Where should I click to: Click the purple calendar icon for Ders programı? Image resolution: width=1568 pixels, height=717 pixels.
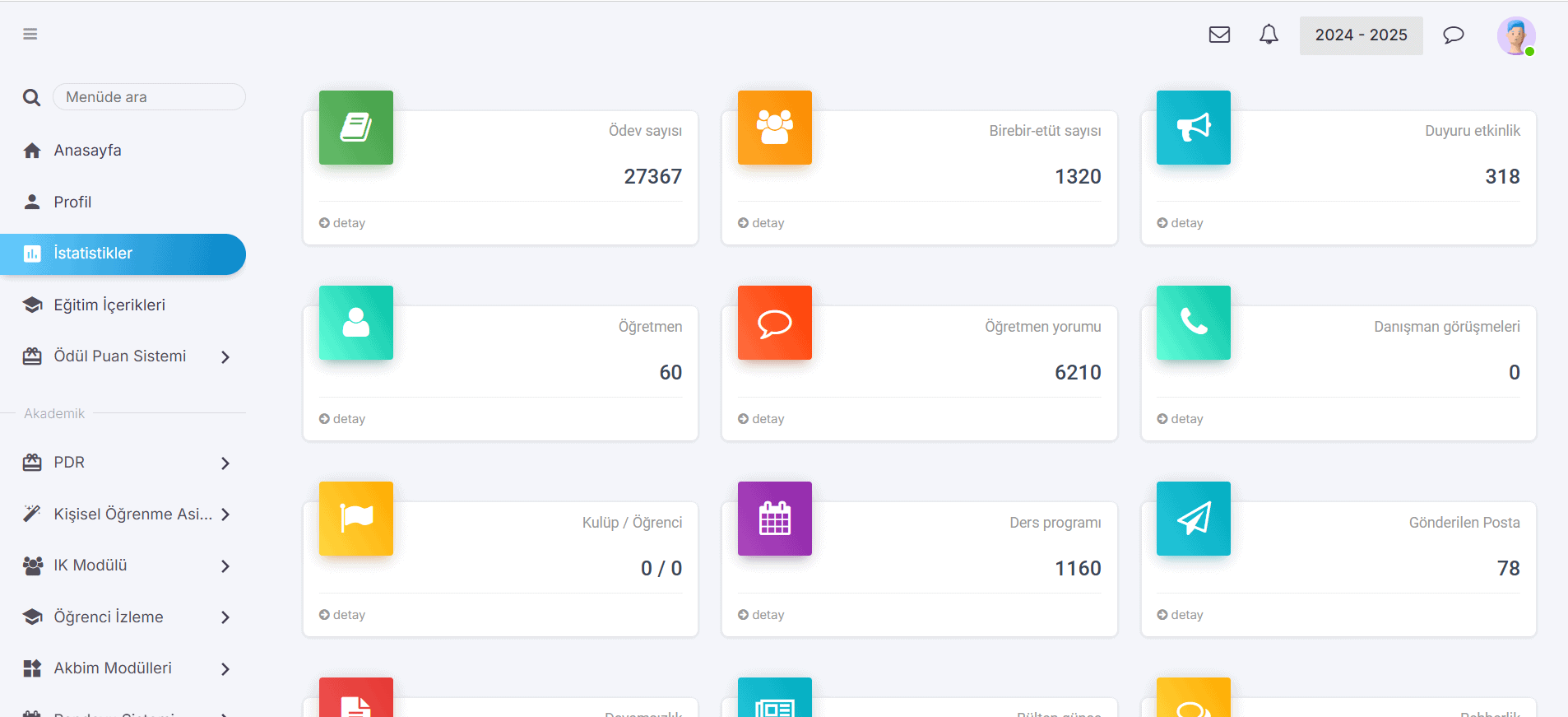[775, 519]
